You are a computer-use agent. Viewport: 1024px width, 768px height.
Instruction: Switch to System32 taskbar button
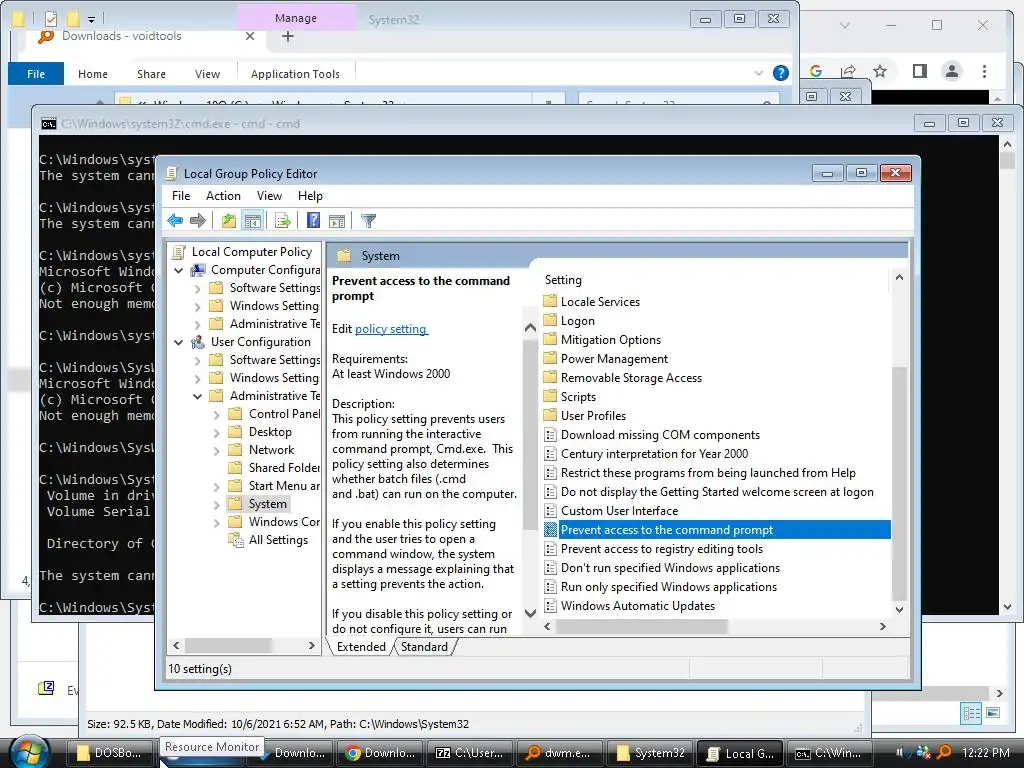649,753
